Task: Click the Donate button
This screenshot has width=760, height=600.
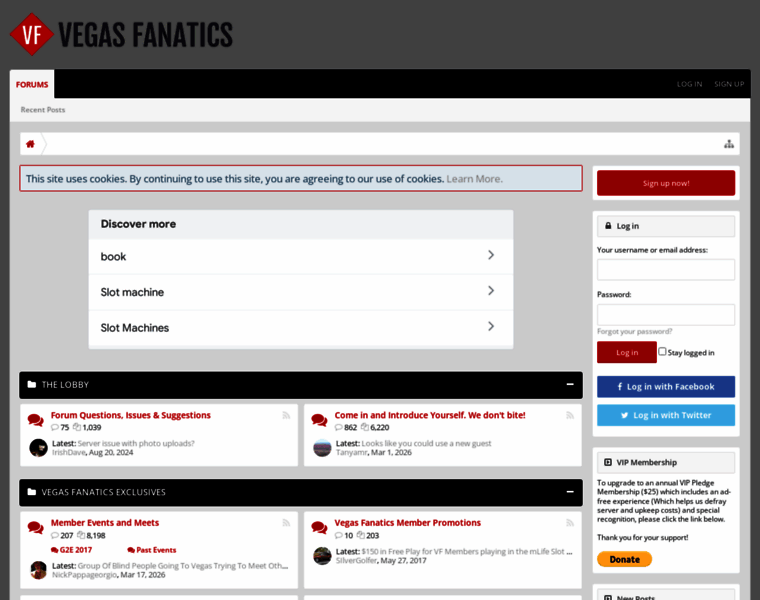Action: point(624,559)
